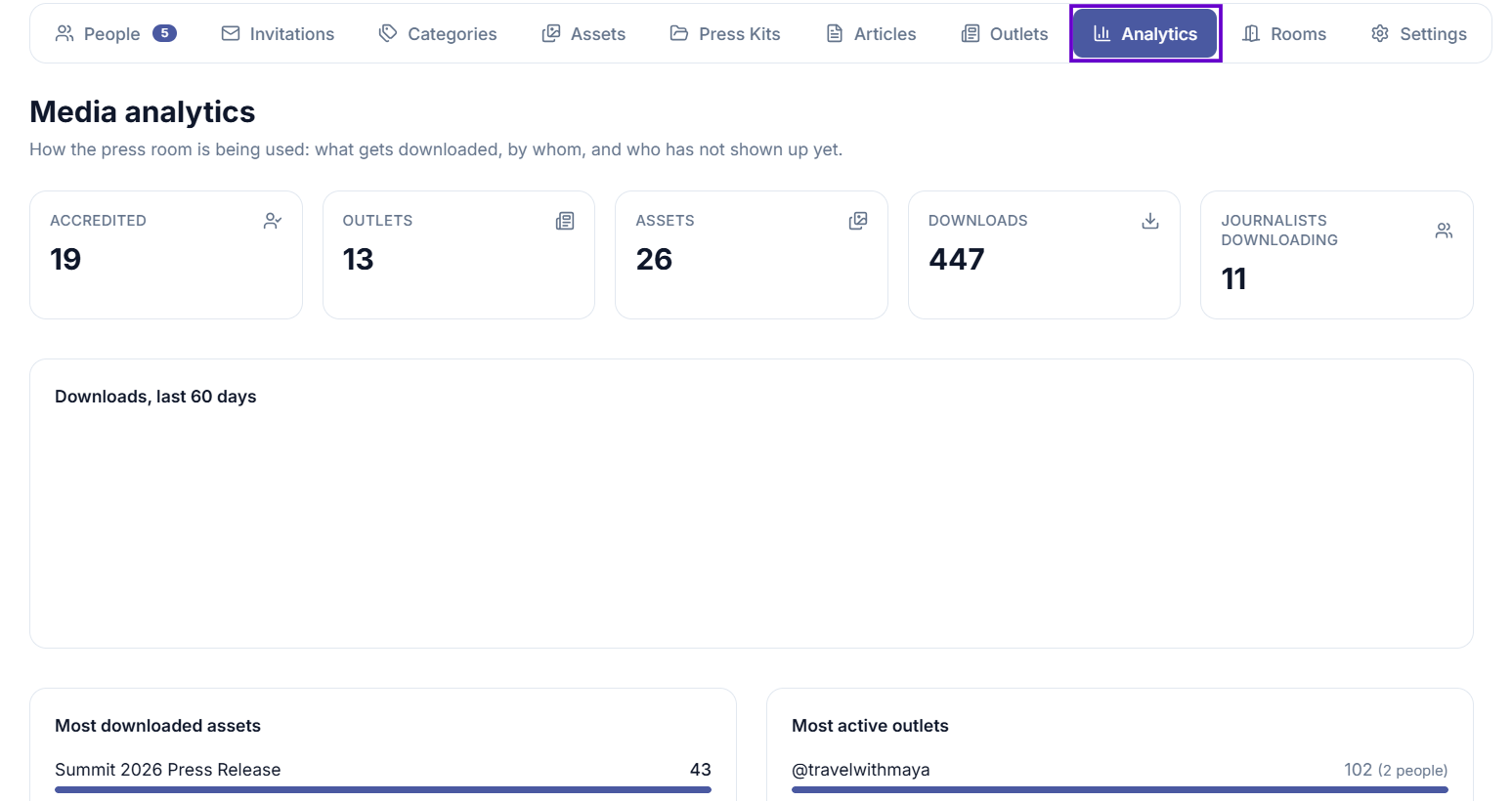The width and height of the screenshot is (1512, 801).
Task: Click the user-check icon in Accredited card
Action: pyautogui.click(x=273, y=221)
